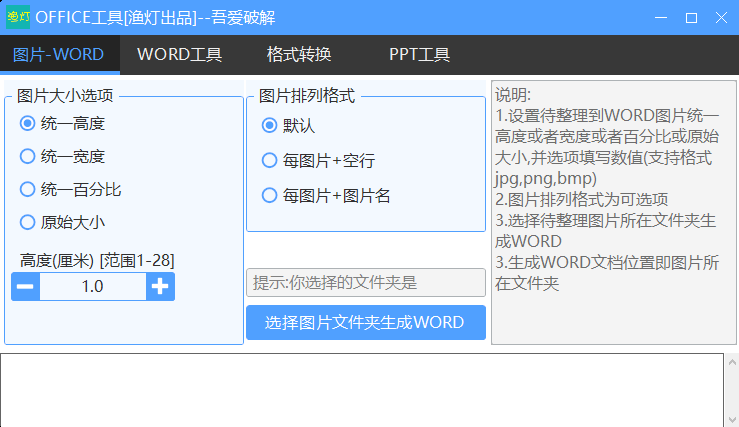Viewport: 739px width, 427px height.
Task: Click the log scrollbar down arrow
Action: (732, 419)
